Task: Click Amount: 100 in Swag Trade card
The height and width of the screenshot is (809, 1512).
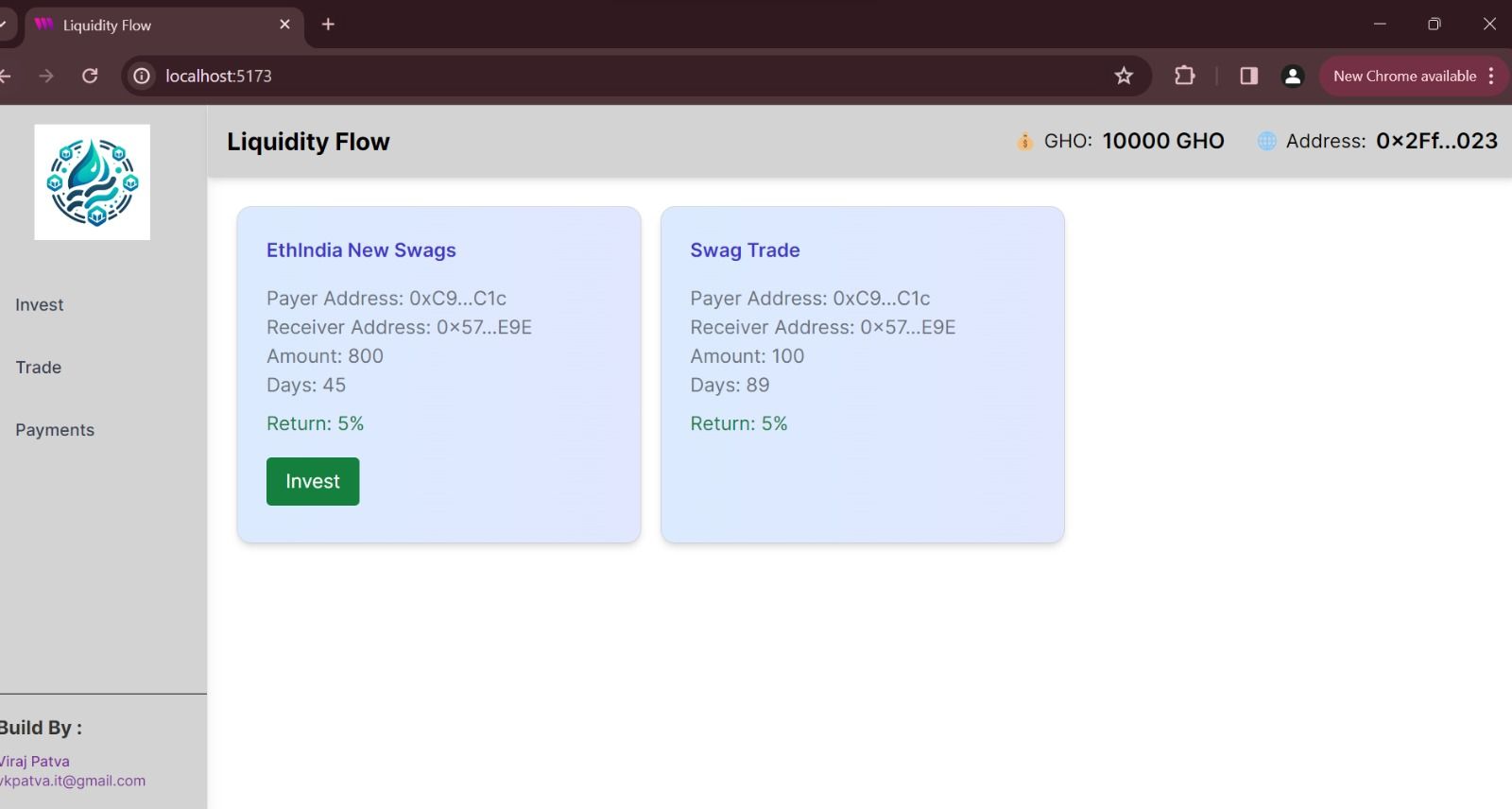Action: 747,356
